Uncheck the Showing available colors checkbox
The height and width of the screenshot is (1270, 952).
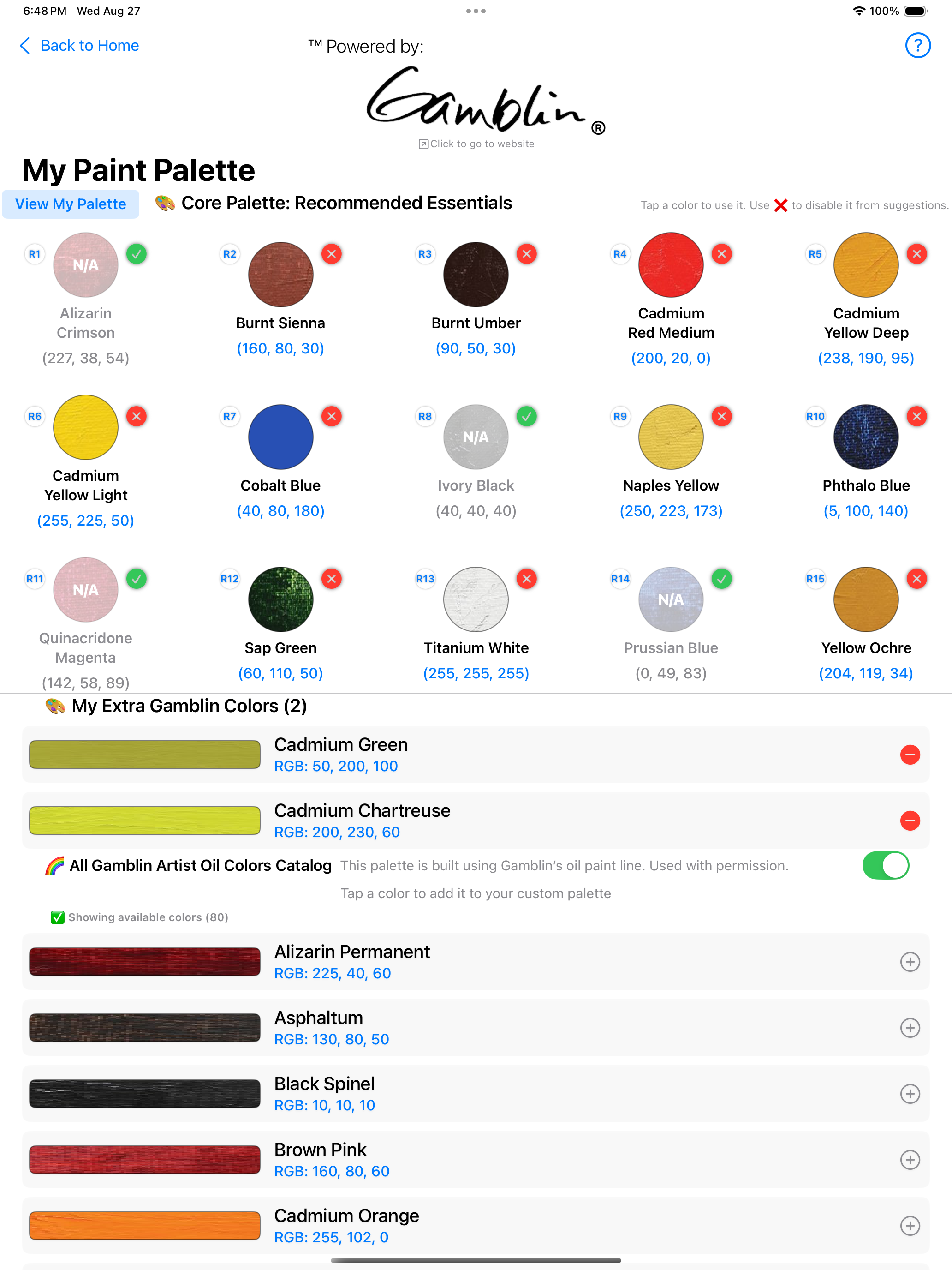[x=57, y=917]
